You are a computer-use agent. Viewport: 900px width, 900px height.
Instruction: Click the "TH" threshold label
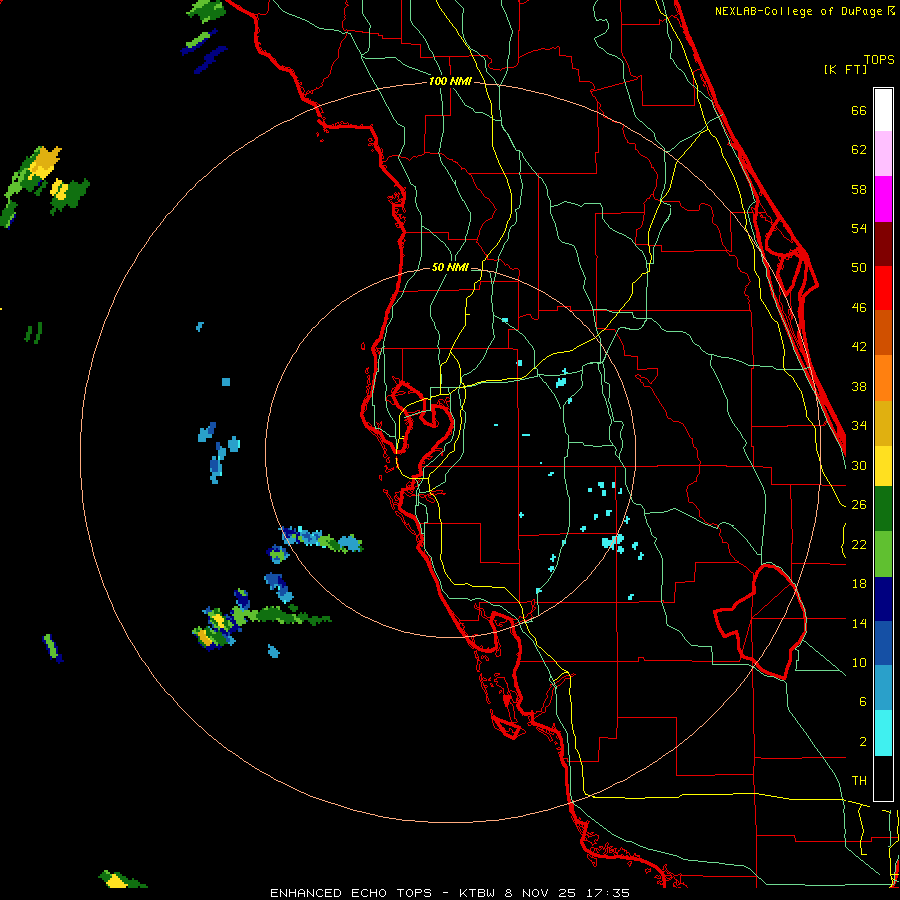tap(859, 781)
